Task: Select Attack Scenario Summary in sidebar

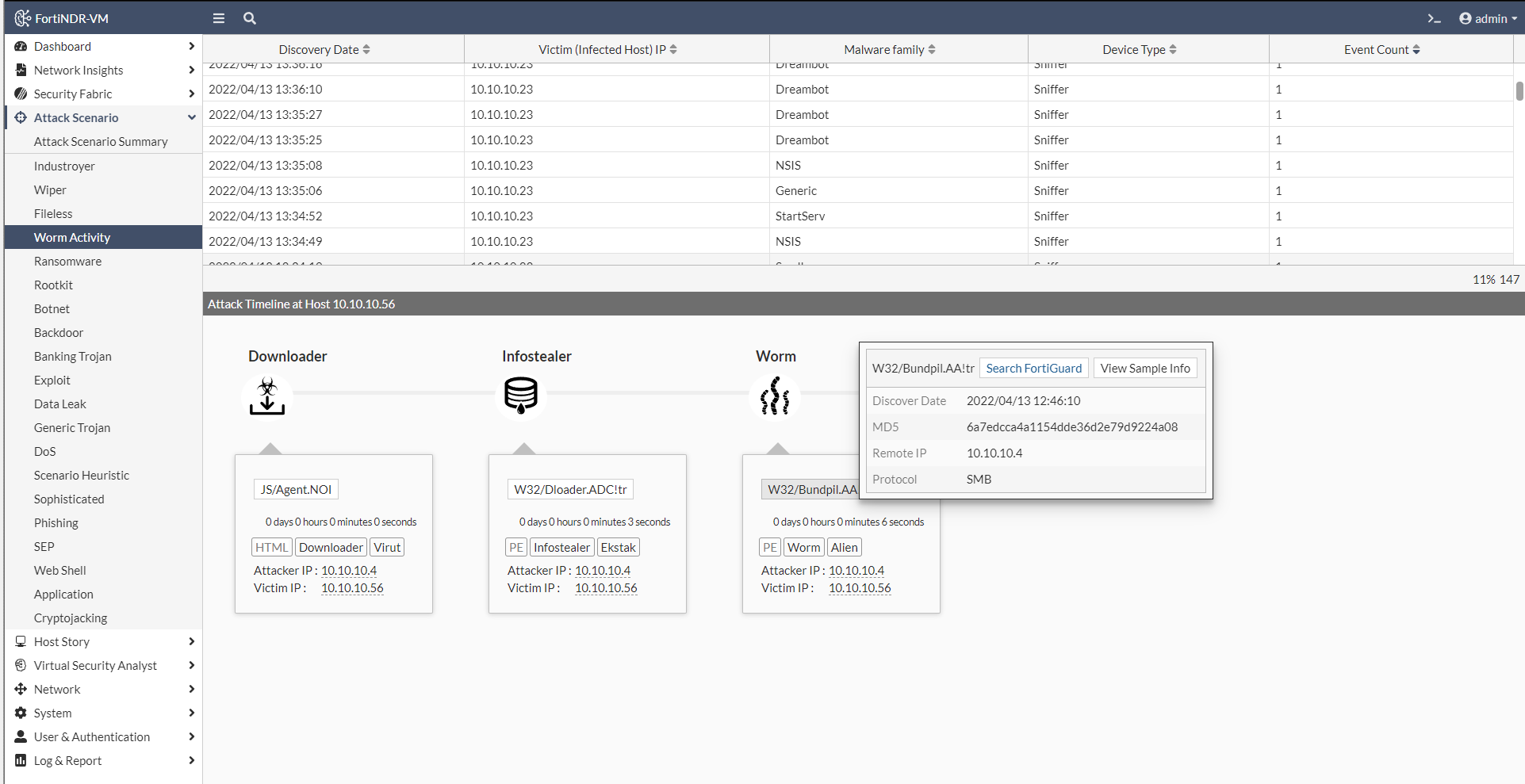Action: [x=101, y=141]
